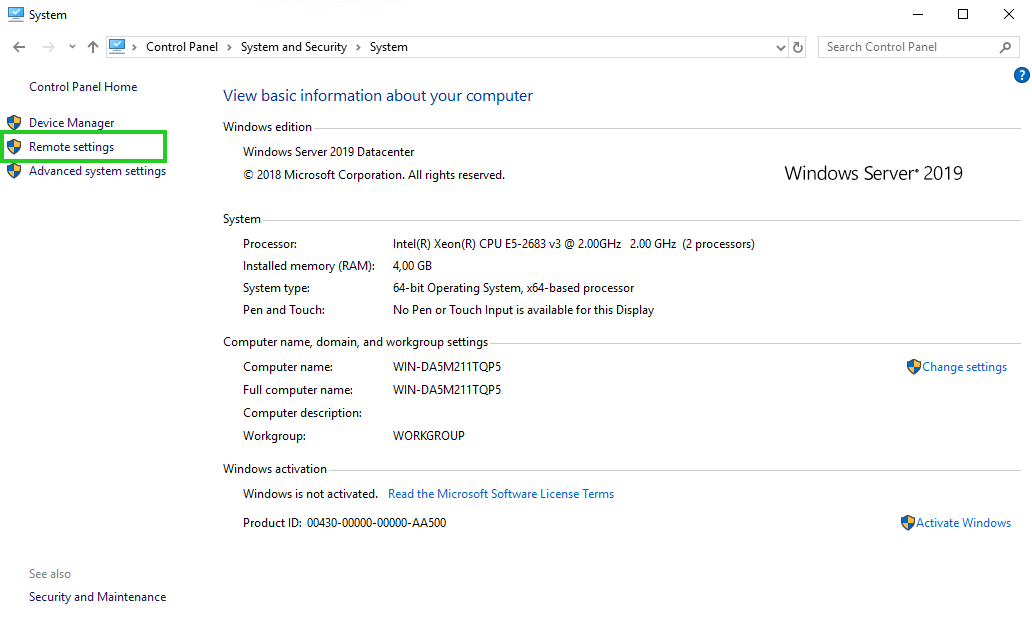Open Recent locations dropdown arrow
The image size is (1032, 624).
[x=72, y=47]
